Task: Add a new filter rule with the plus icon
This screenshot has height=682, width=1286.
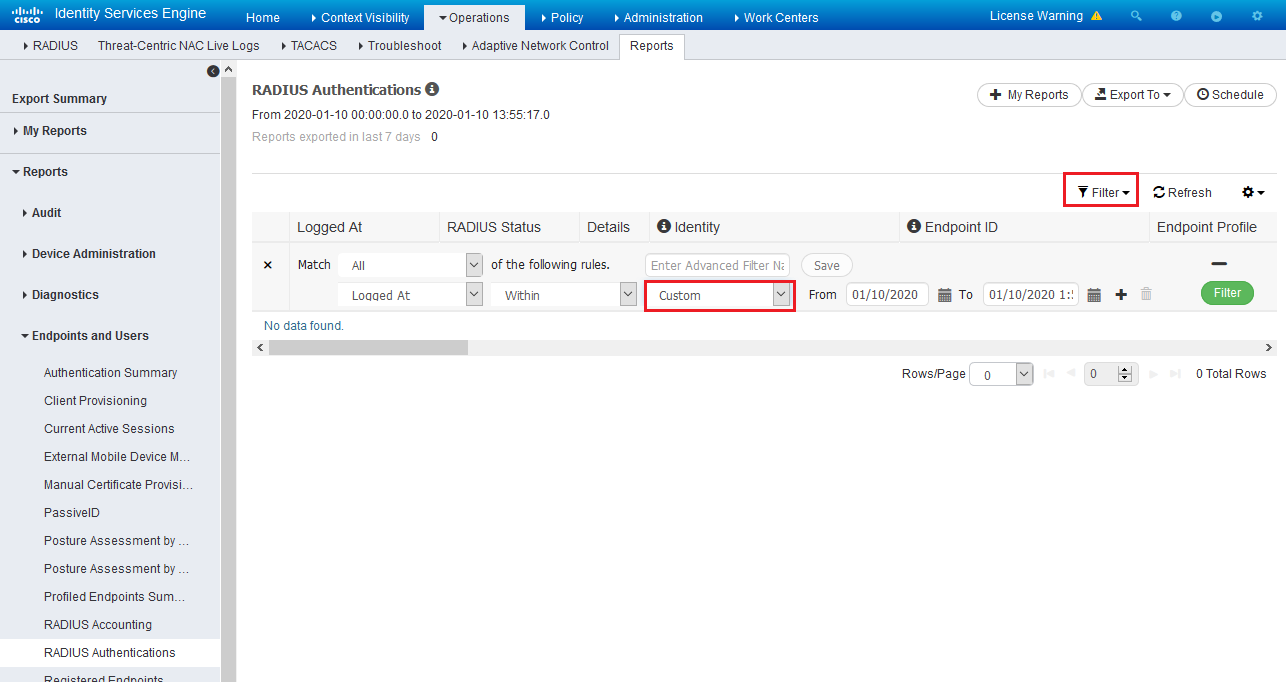Action: tap(1121, 295)
